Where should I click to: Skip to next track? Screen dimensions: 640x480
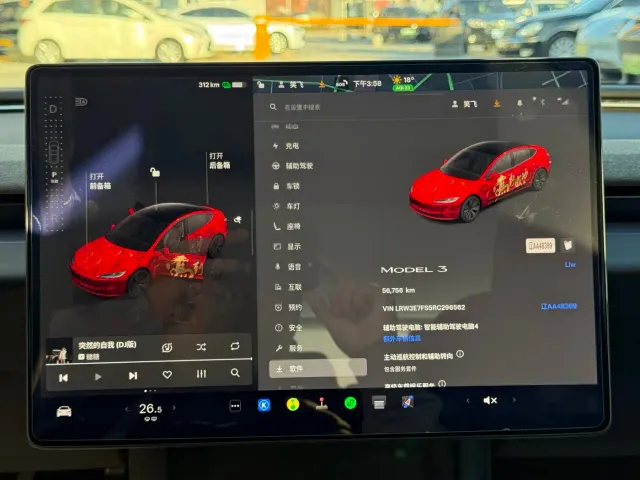(133, 376)
